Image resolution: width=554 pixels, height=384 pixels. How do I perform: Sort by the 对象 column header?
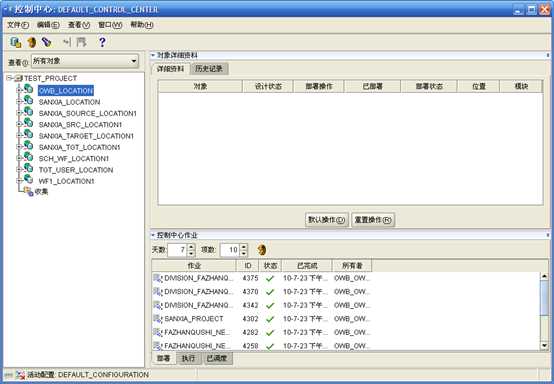point(200,86)
